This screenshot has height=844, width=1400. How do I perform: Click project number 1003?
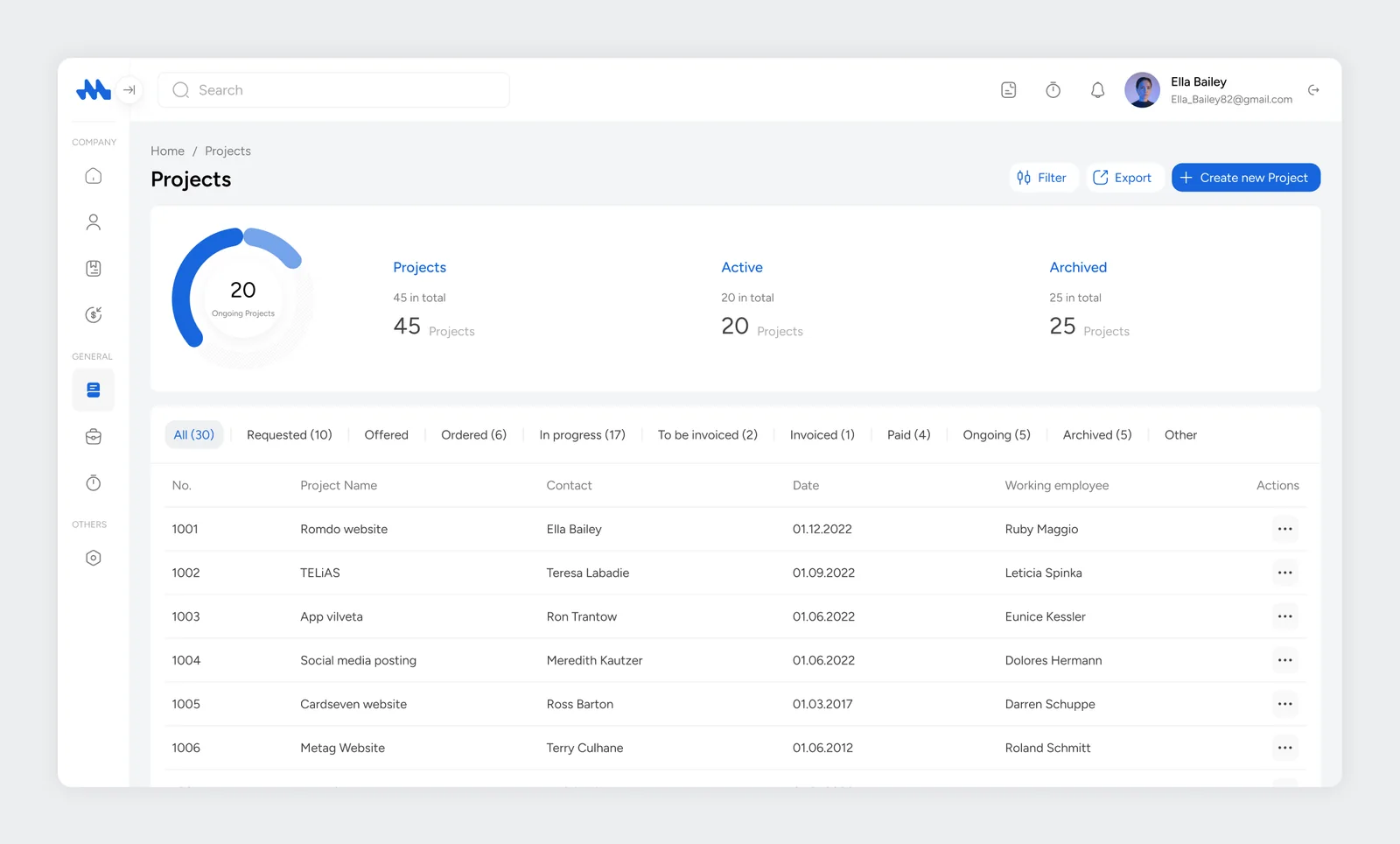coord(185,616)
